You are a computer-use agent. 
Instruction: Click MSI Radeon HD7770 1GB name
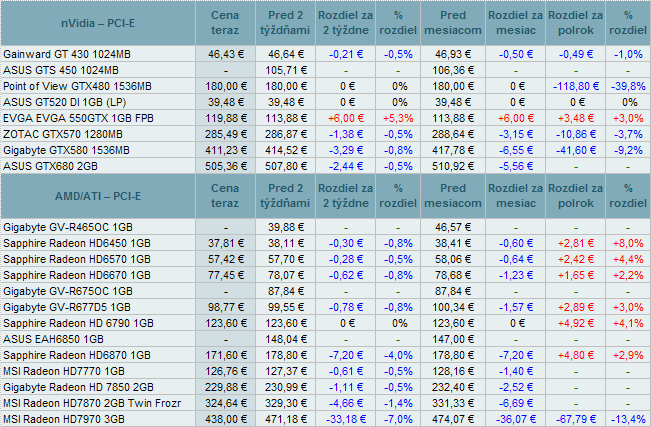(64, 371)
